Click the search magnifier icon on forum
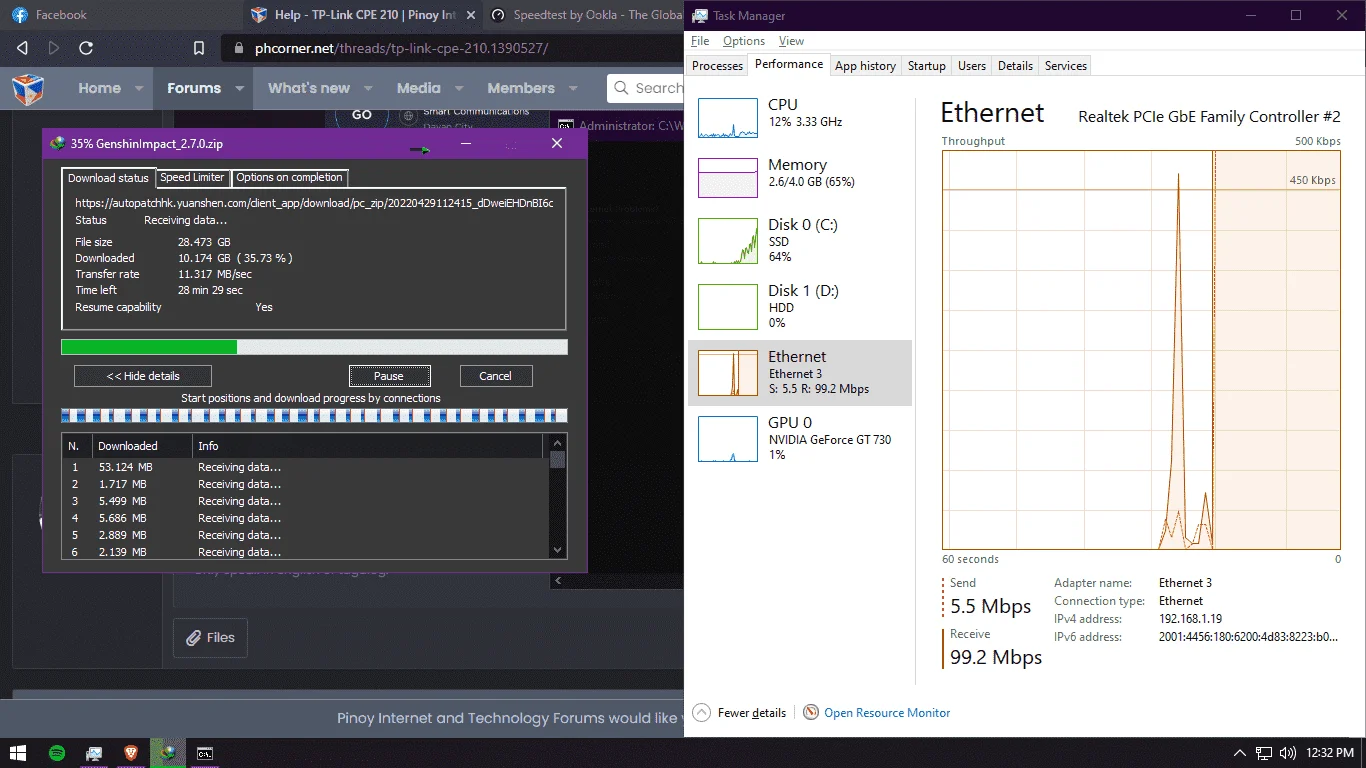The width and height of the screenshot is (1366, 768). [x=622, y=88]
